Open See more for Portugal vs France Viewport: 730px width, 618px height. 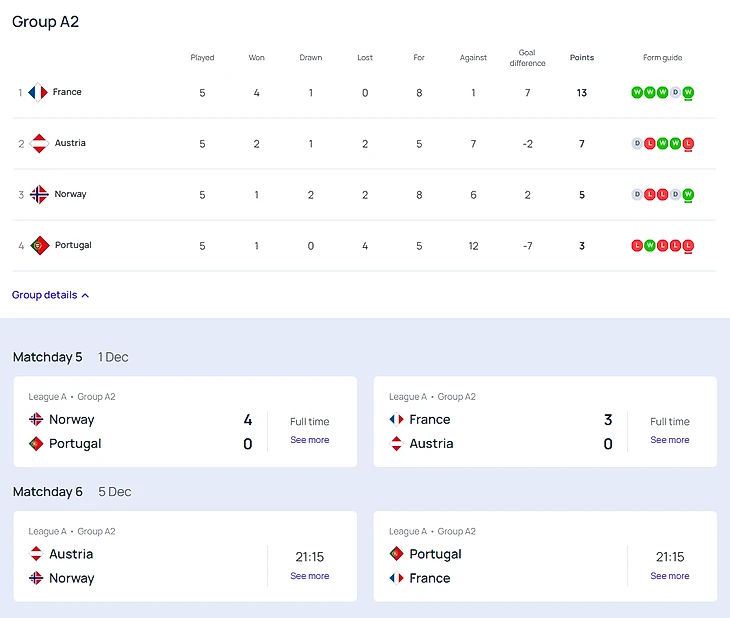(x=669, y=576)
